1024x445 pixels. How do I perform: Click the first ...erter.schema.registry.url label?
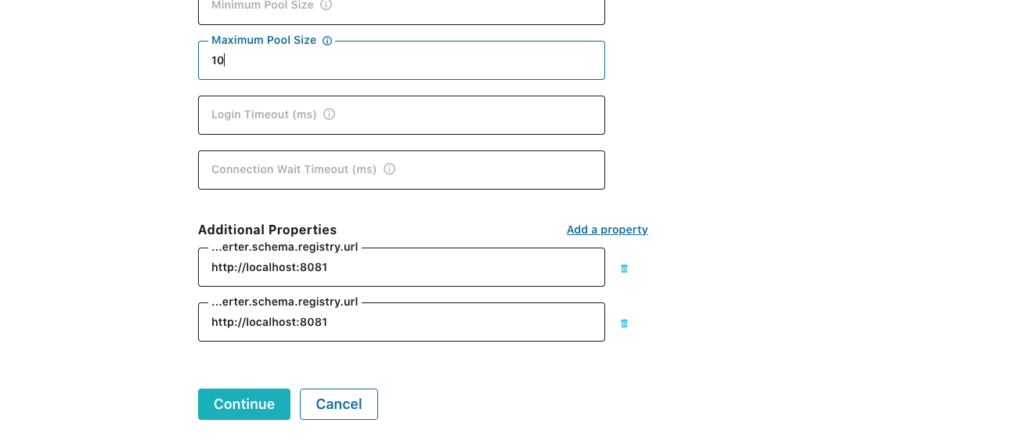click(x=284, y=247)
